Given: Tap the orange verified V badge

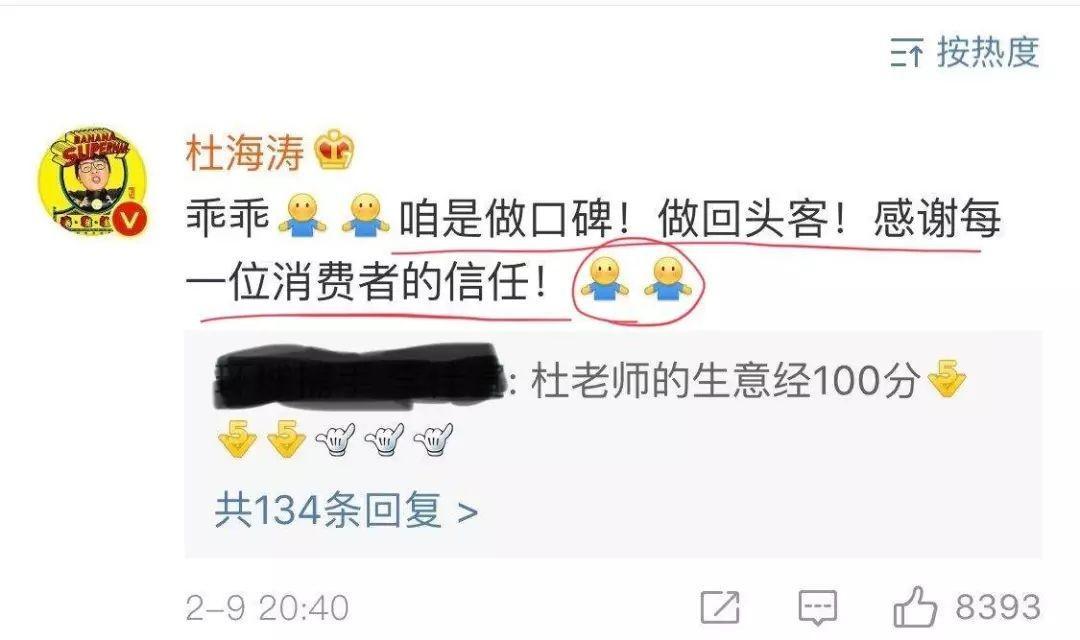Looking at the screenshot, I should (130, 220).
